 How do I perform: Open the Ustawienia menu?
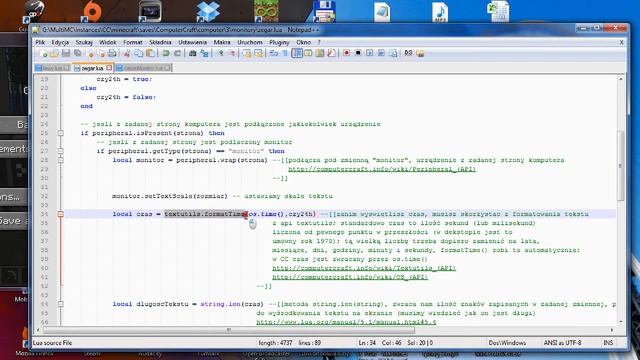[192, 42]
